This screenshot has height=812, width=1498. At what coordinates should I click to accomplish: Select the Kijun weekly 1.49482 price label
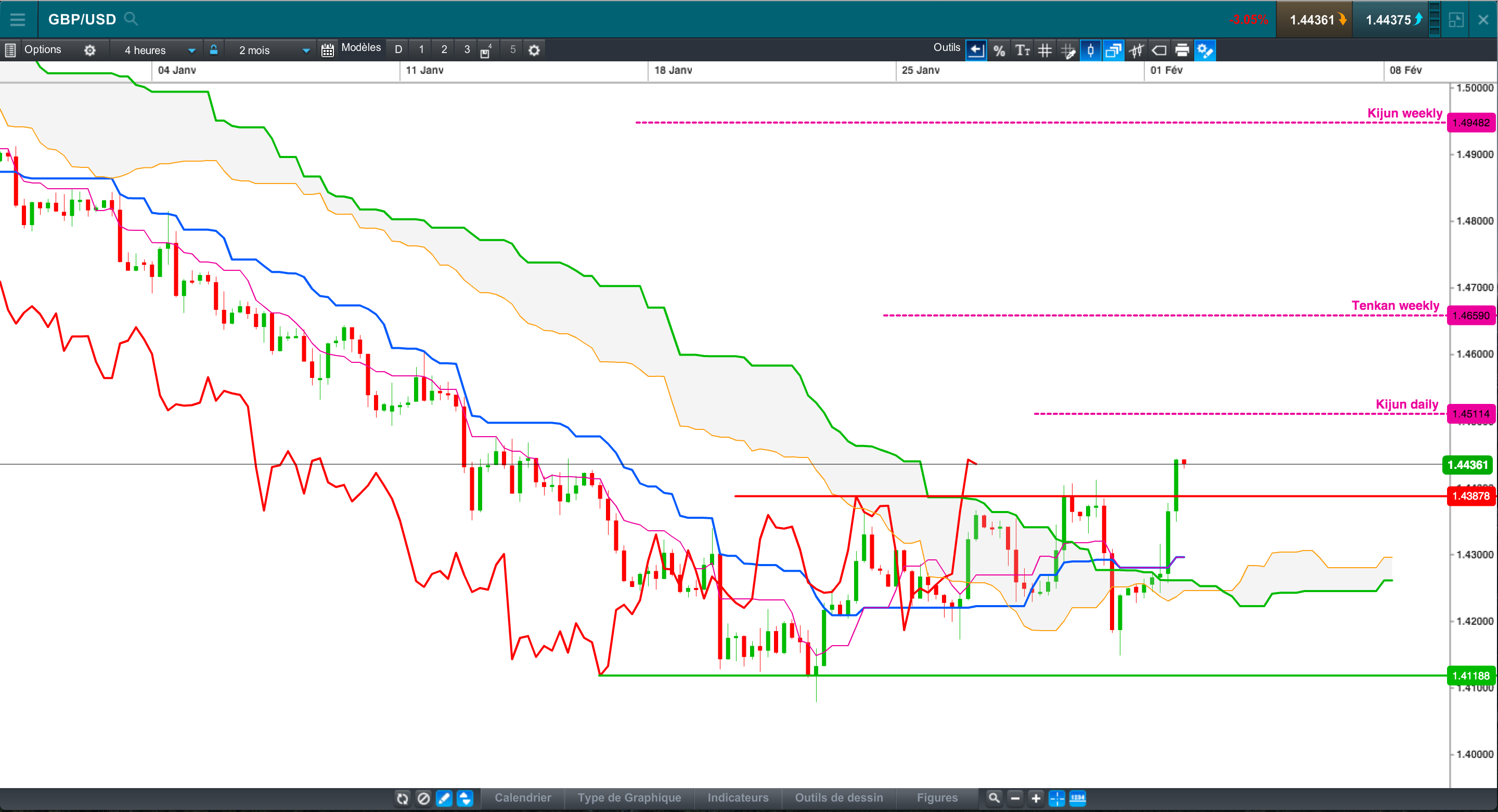pyautogui.click(x=1470, y=123)
